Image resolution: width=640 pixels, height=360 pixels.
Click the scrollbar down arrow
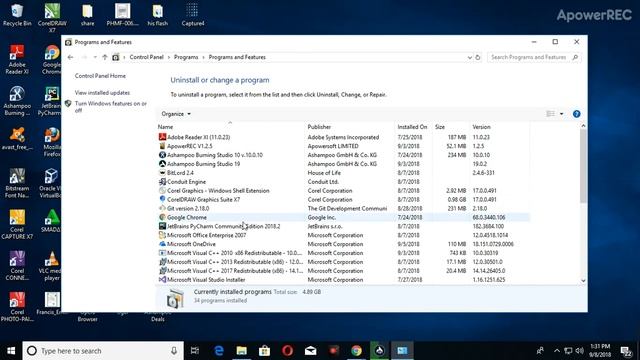(583, 280)
